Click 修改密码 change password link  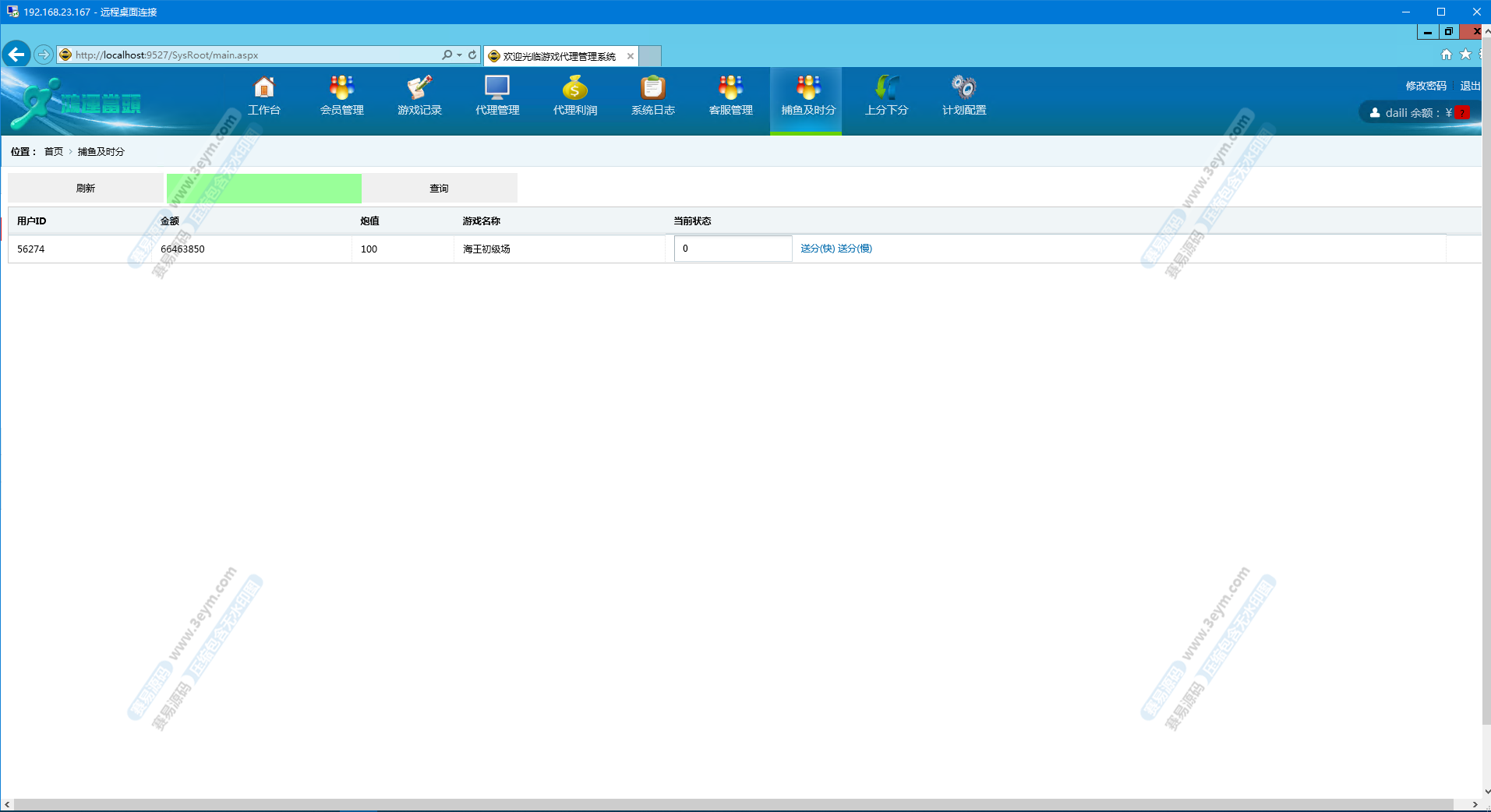tap(1426, 86)
